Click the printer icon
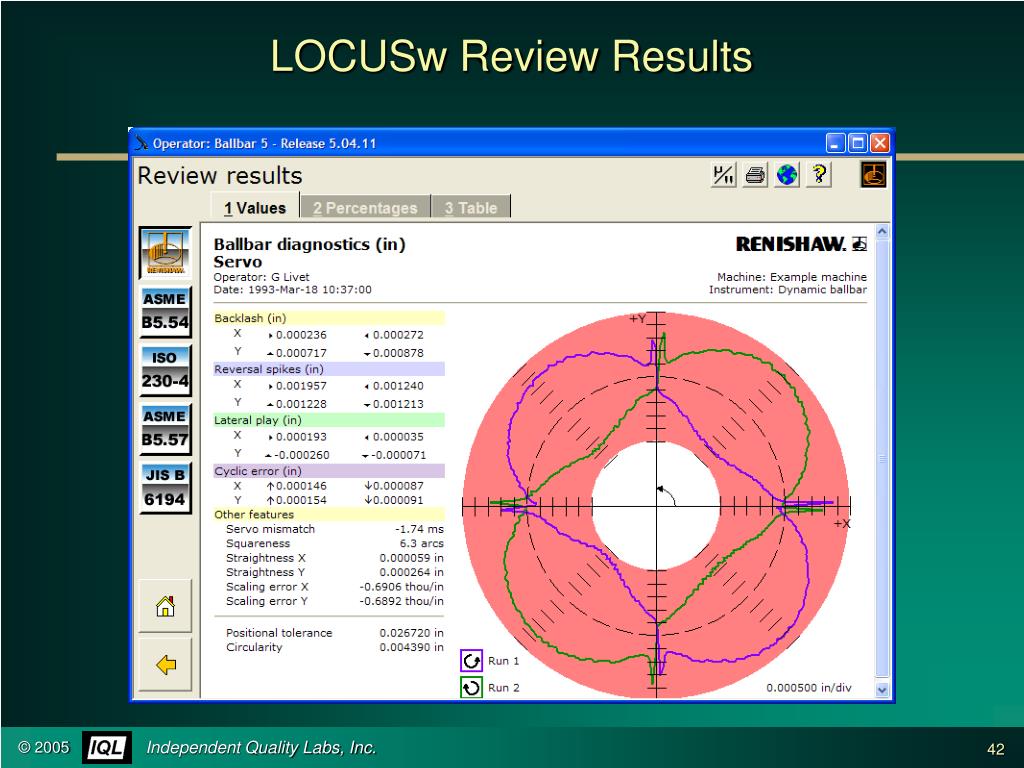Viewport: 1024px width, 768px height. pyautogui.click(x=755, y=175)
